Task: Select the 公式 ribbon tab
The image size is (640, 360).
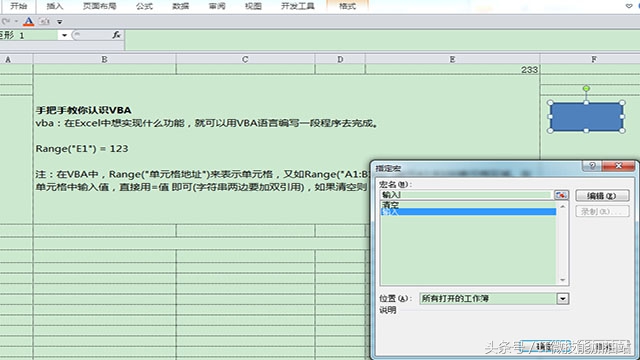Action: click(144, 6)
